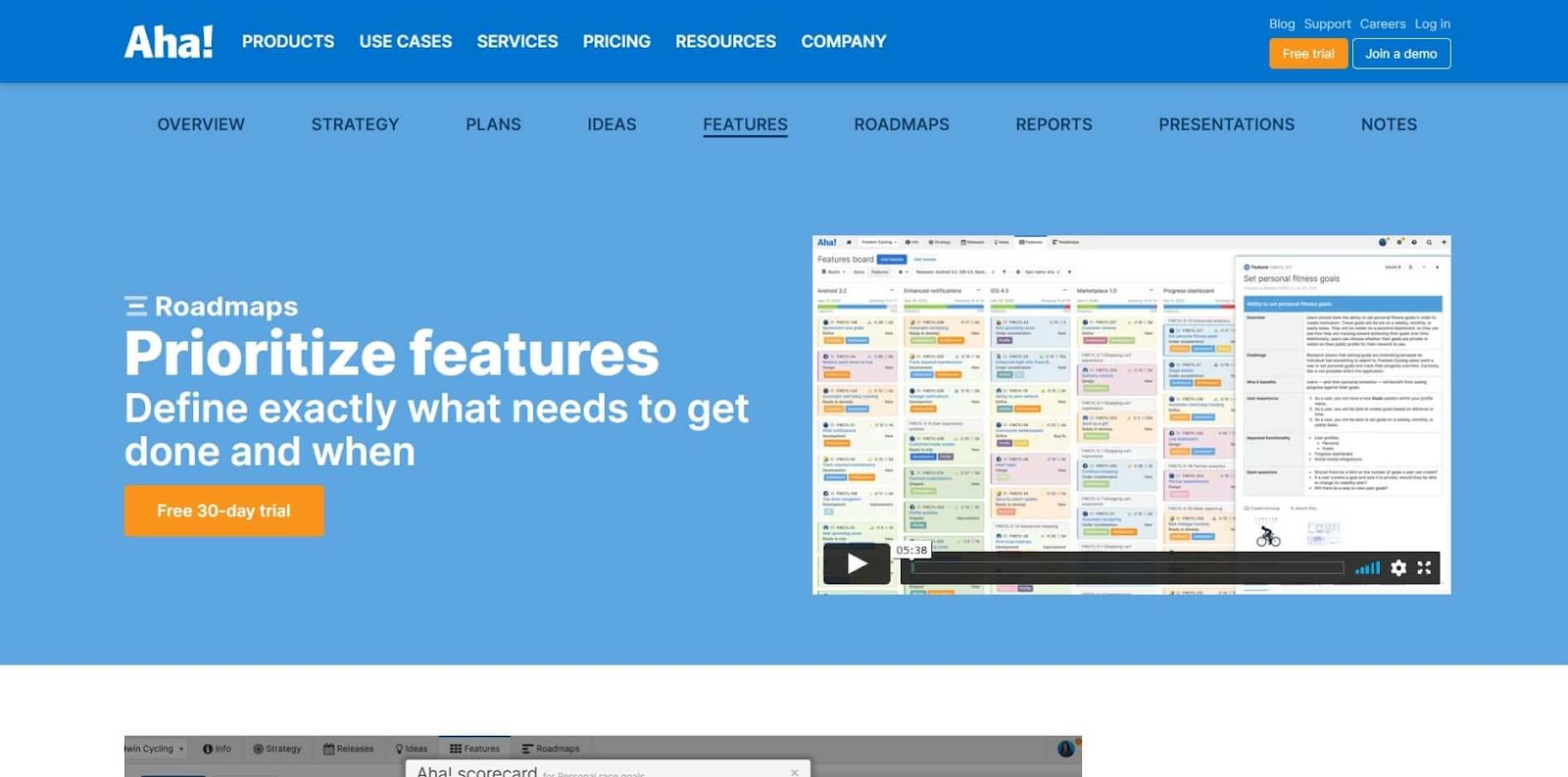Open the PRODUCTS menu
The width and height of the screenshot is (1568, 777).
pos(288,41)
